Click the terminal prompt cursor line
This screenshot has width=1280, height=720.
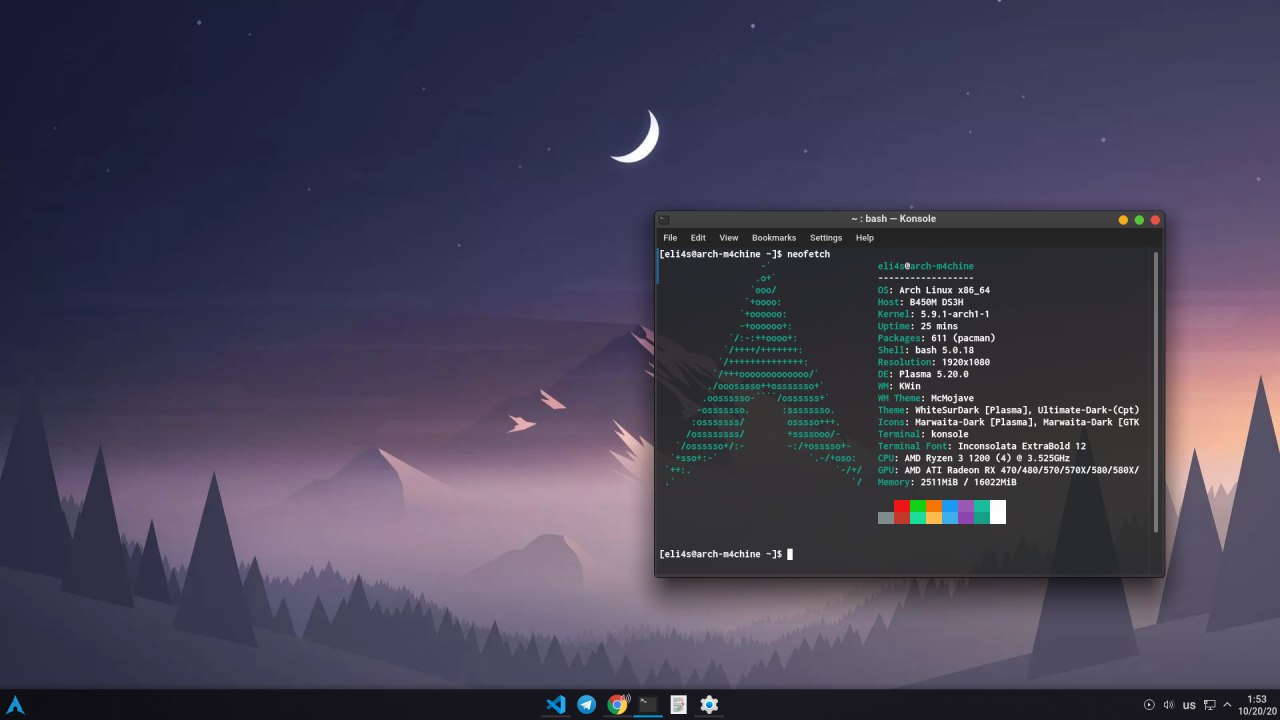[x=725, y=554]
